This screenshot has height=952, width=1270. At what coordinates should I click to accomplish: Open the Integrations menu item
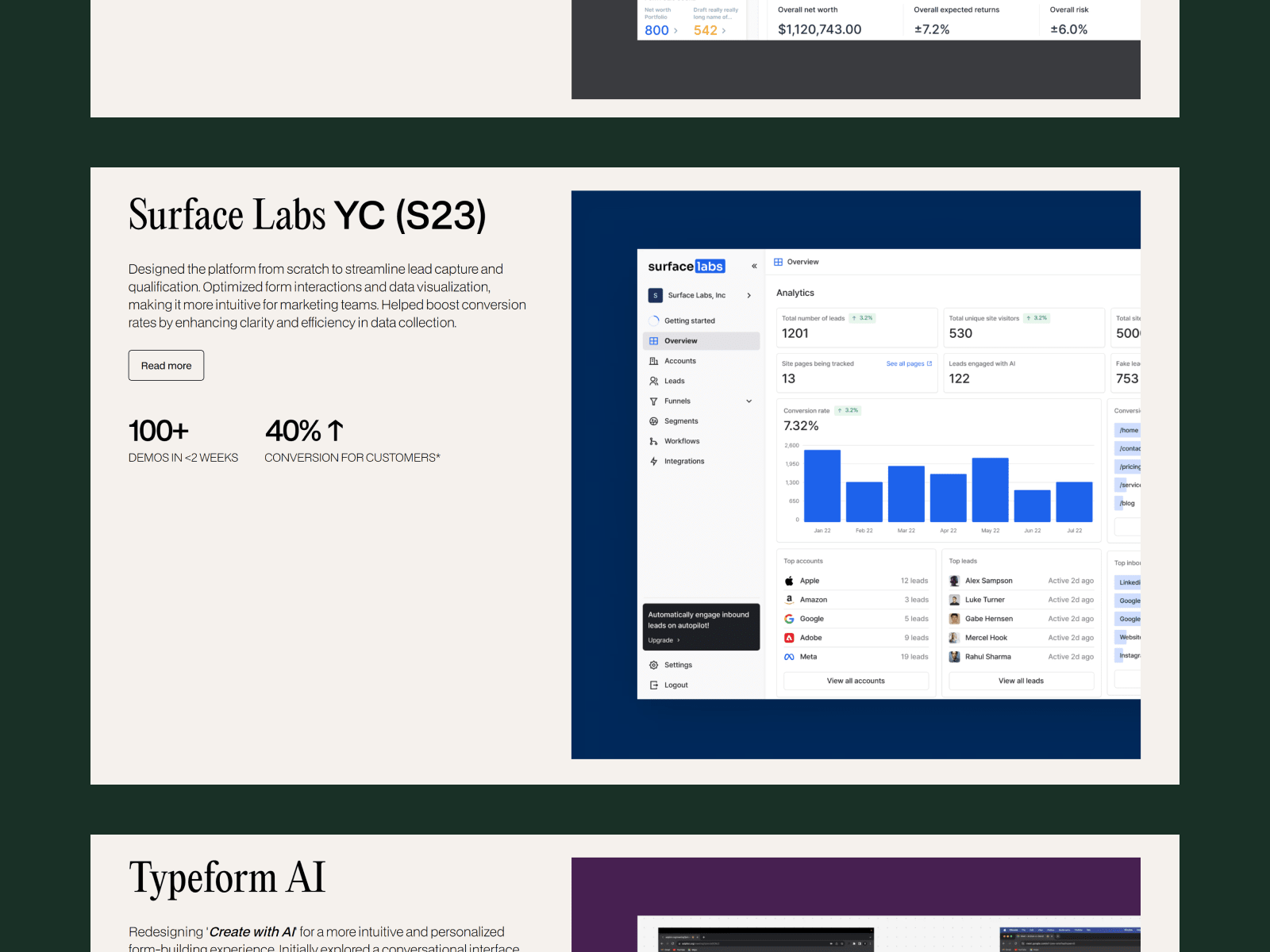pyautogui.click(x=701, y=461)
